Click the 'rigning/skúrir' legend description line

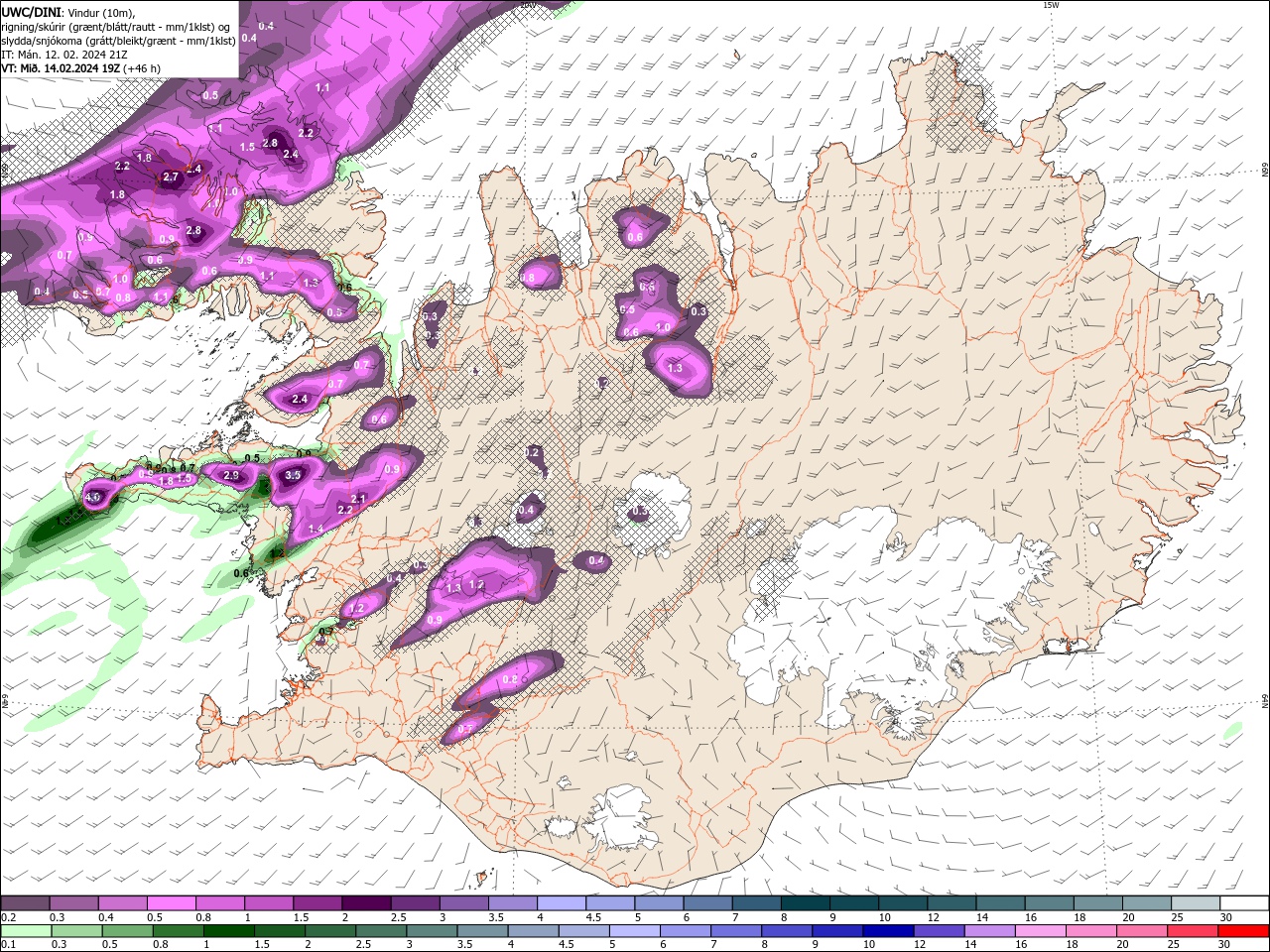coord(116,27)
